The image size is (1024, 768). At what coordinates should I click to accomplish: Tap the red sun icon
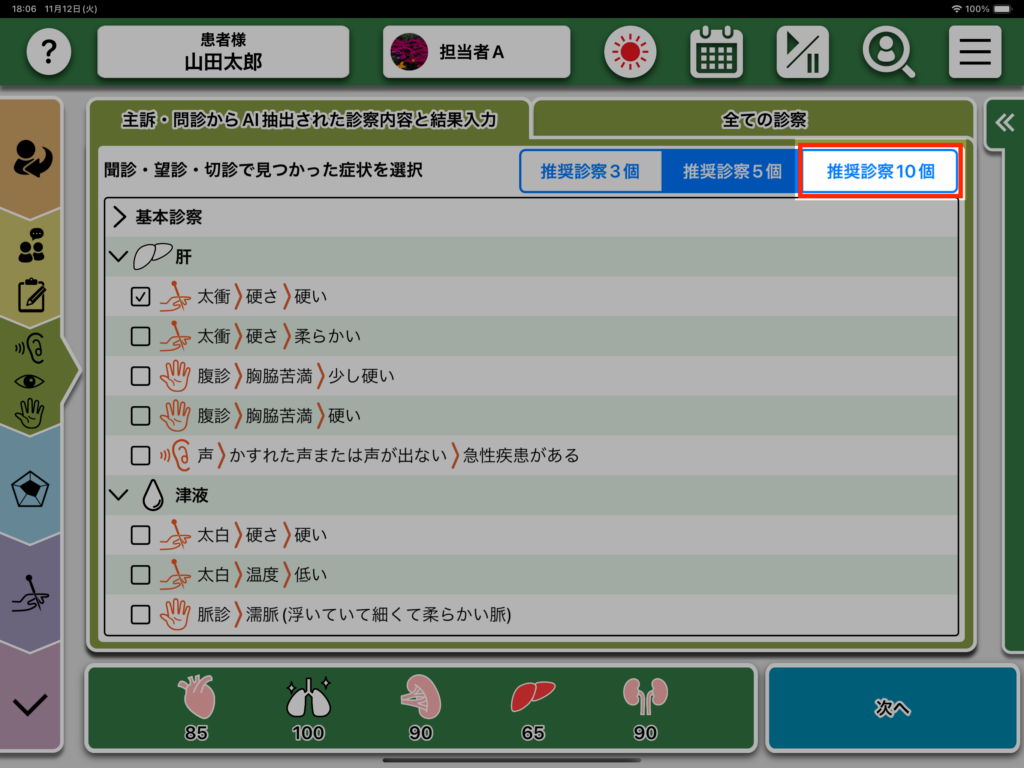[x=630, y=52]
